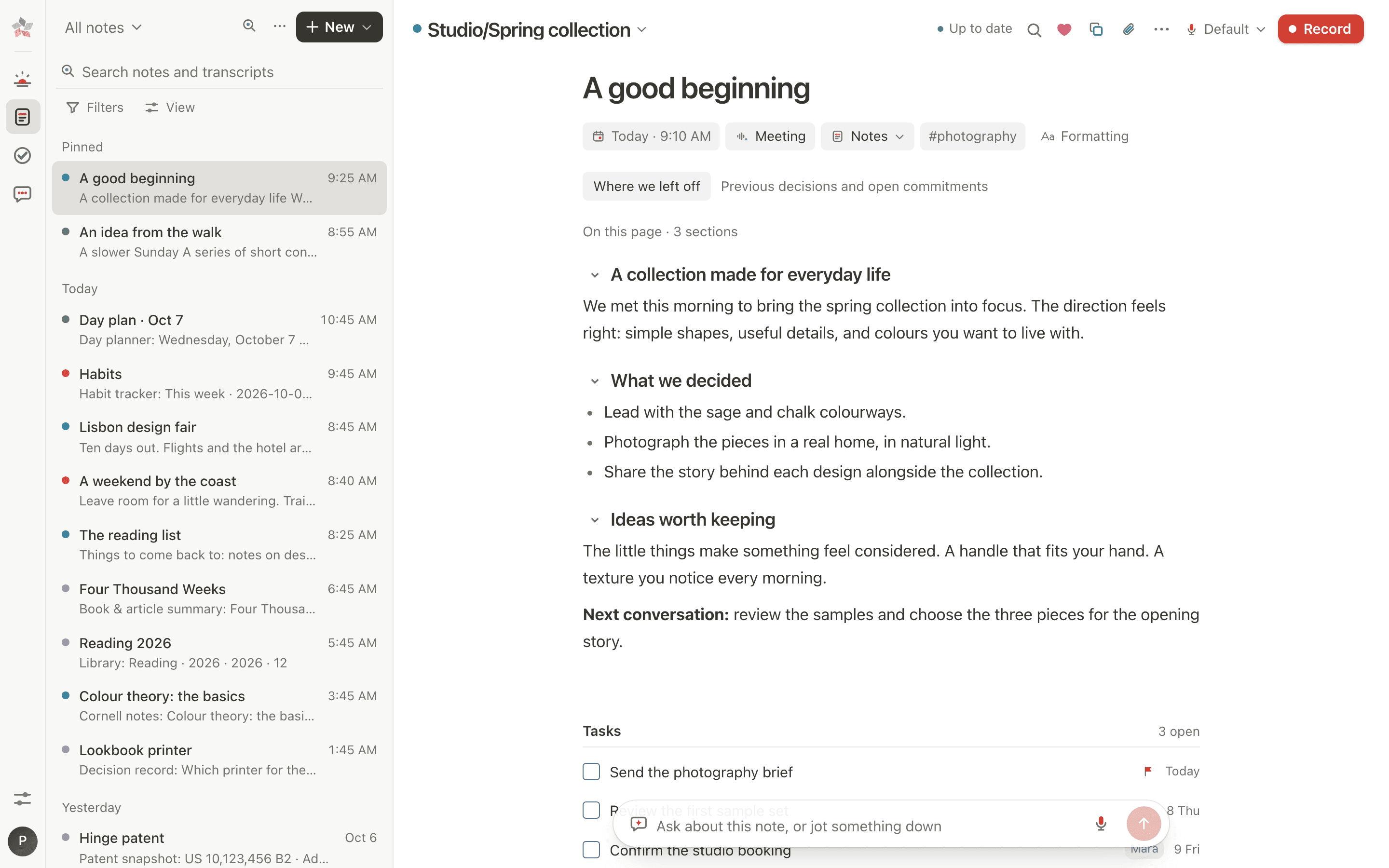Viewport: 1389px width, 868px height.
Task: Open the sunrise daily view icon
Action: (x=22, y=79)
